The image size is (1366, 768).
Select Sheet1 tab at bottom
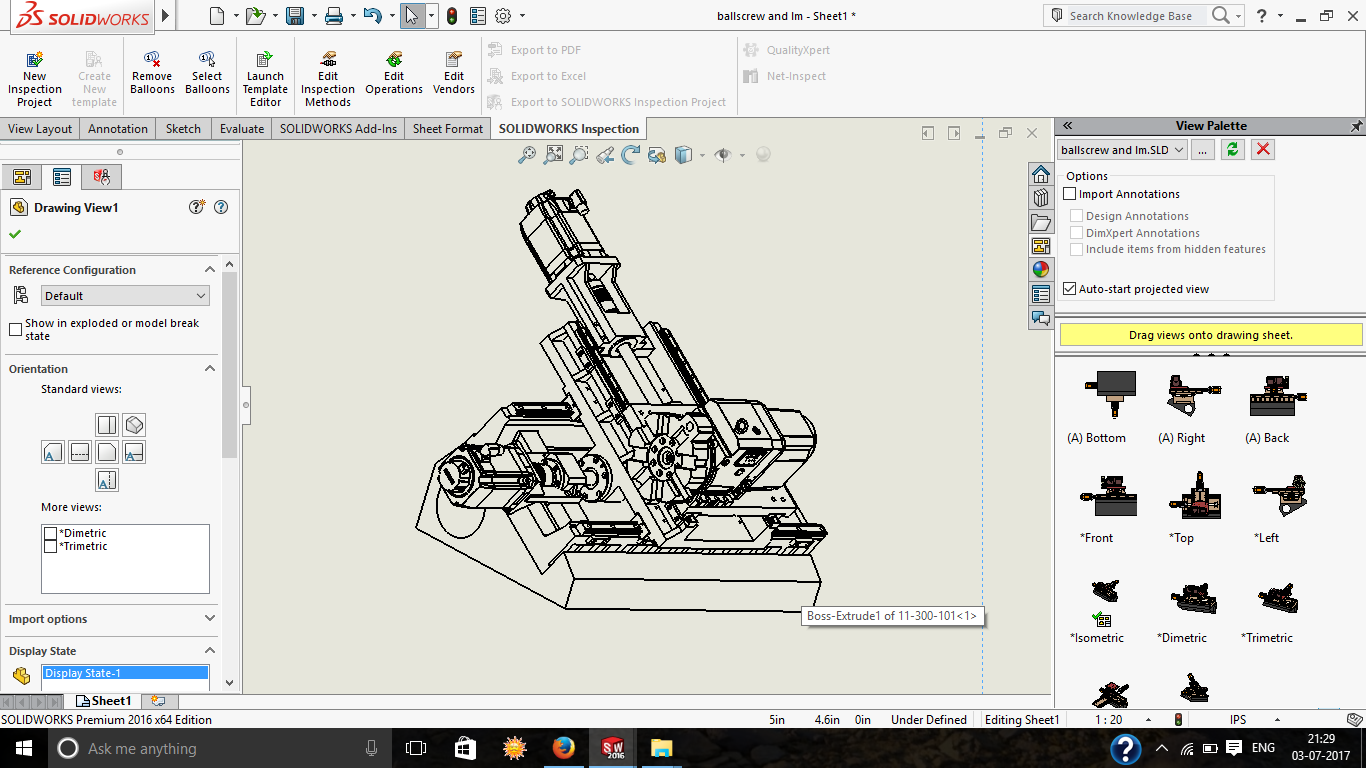click(103, 701)
